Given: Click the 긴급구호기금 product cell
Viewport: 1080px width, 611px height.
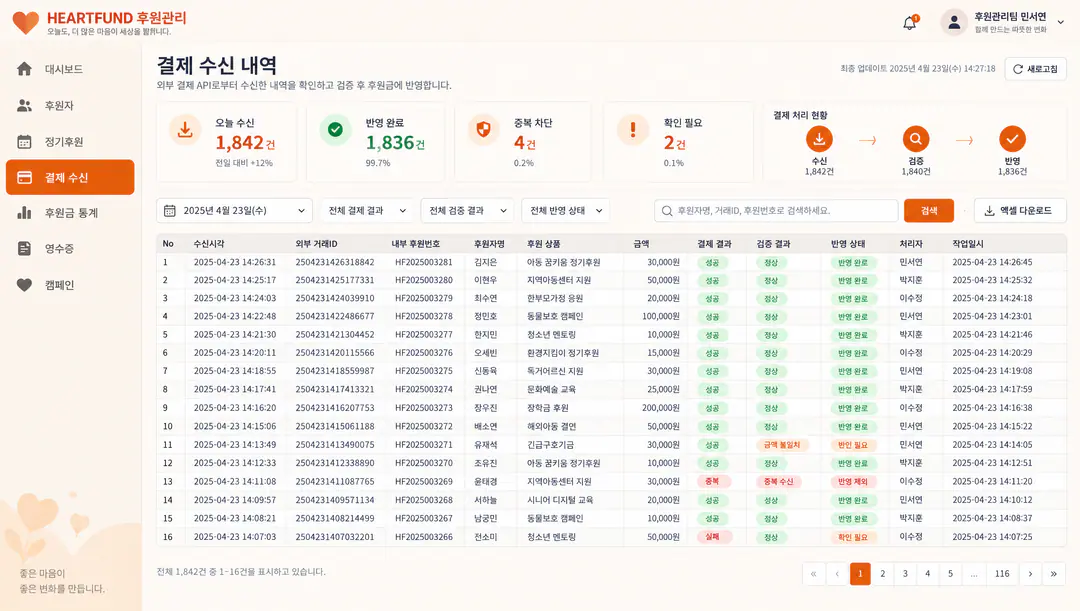Looking at the screenshot, I should (x=550, y=445).
